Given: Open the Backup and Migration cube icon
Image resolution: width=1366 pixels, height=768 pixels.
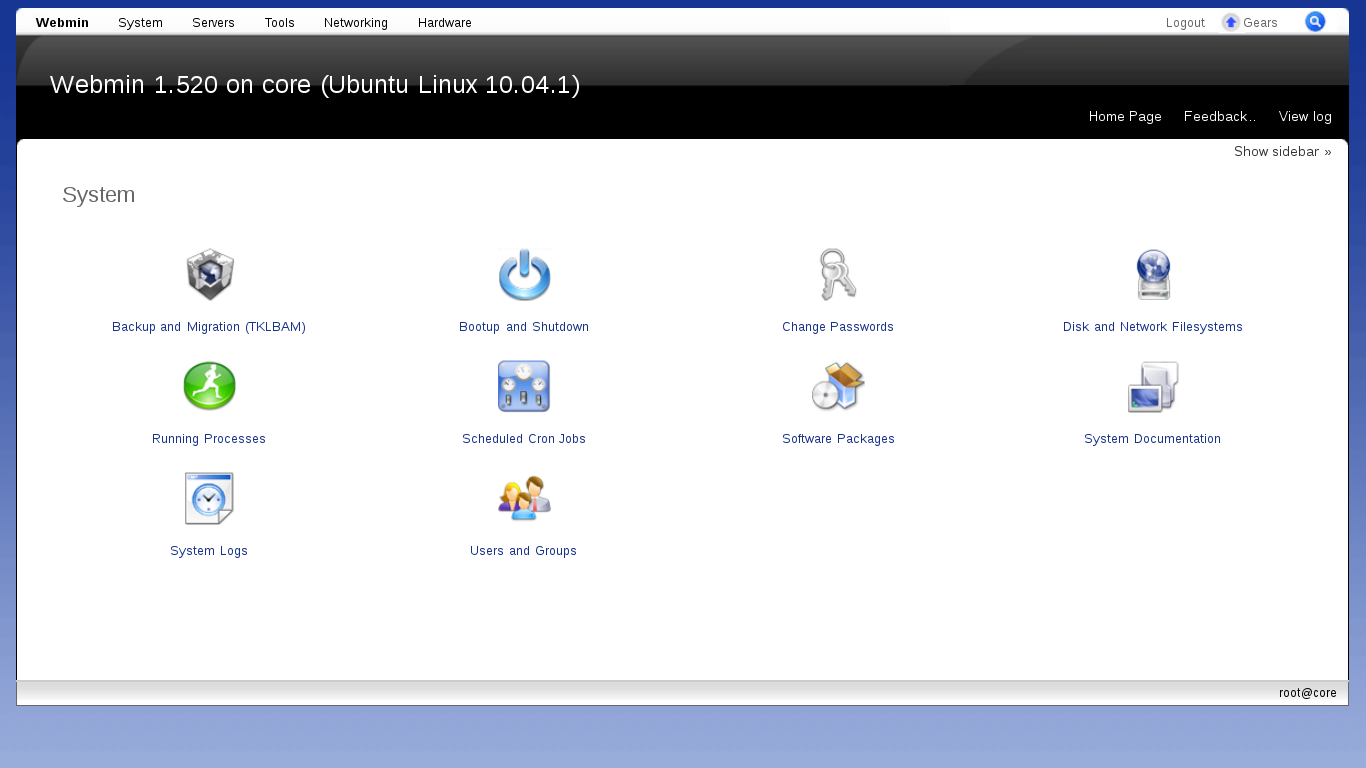Looking at the screenshot, I should (x=209, y=275).
